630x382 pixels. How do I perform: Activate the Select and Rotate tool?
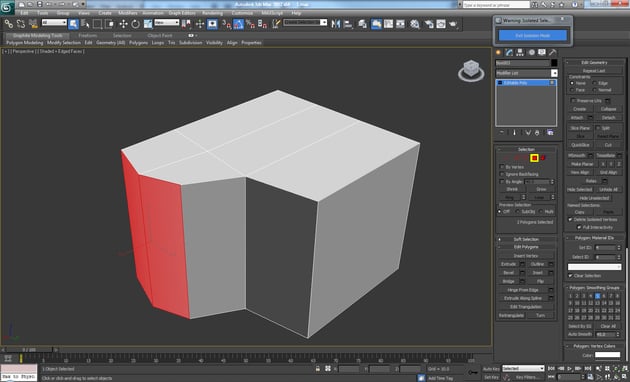coord(135,24)
